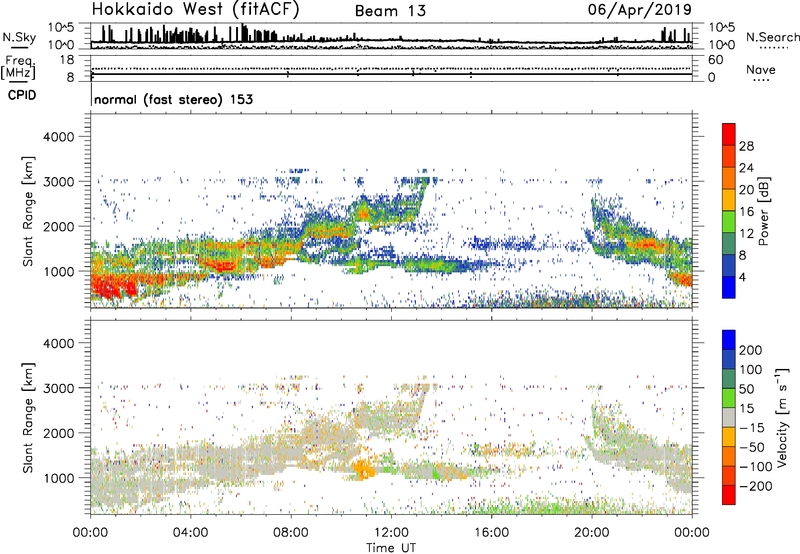Click the blue top segment of Velocity colorbar
Screen dimensions: 800x554
coord(729,340)
